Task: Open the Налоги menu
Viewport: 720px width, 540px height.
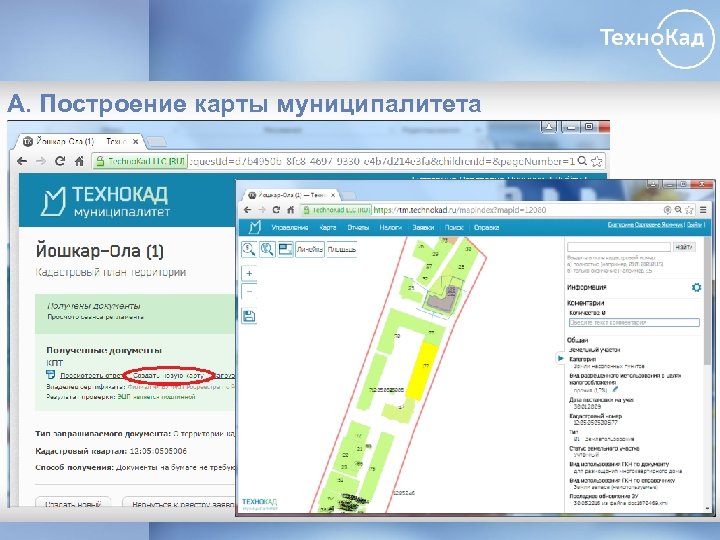Action: coord(391,227)
